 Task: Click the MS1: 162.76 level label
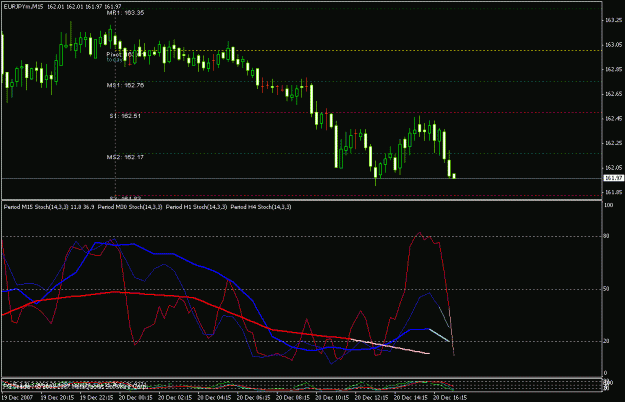[125, 85]
